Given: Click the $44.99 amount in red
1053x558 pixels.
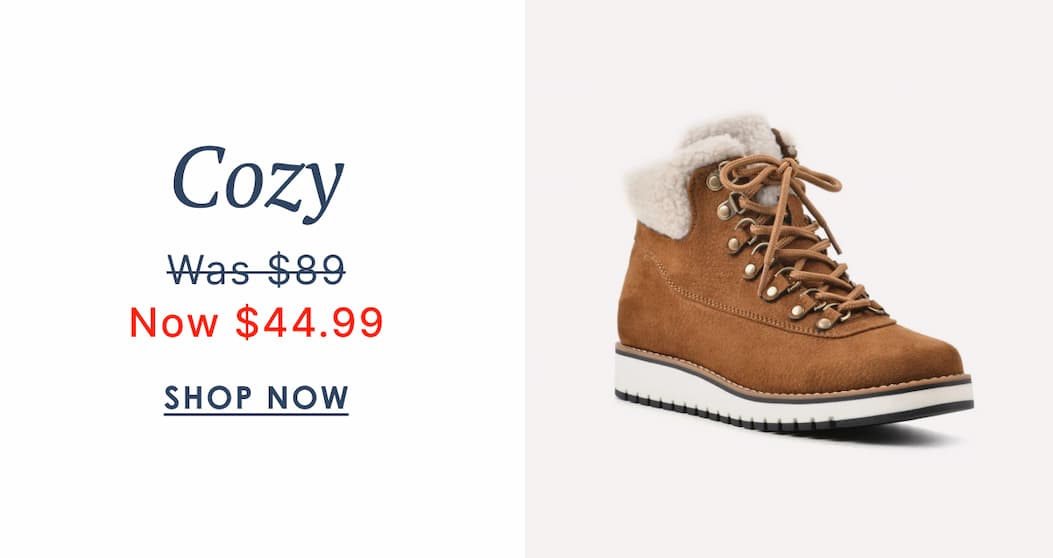Looking at the screenshot, I should pos(309,322).
